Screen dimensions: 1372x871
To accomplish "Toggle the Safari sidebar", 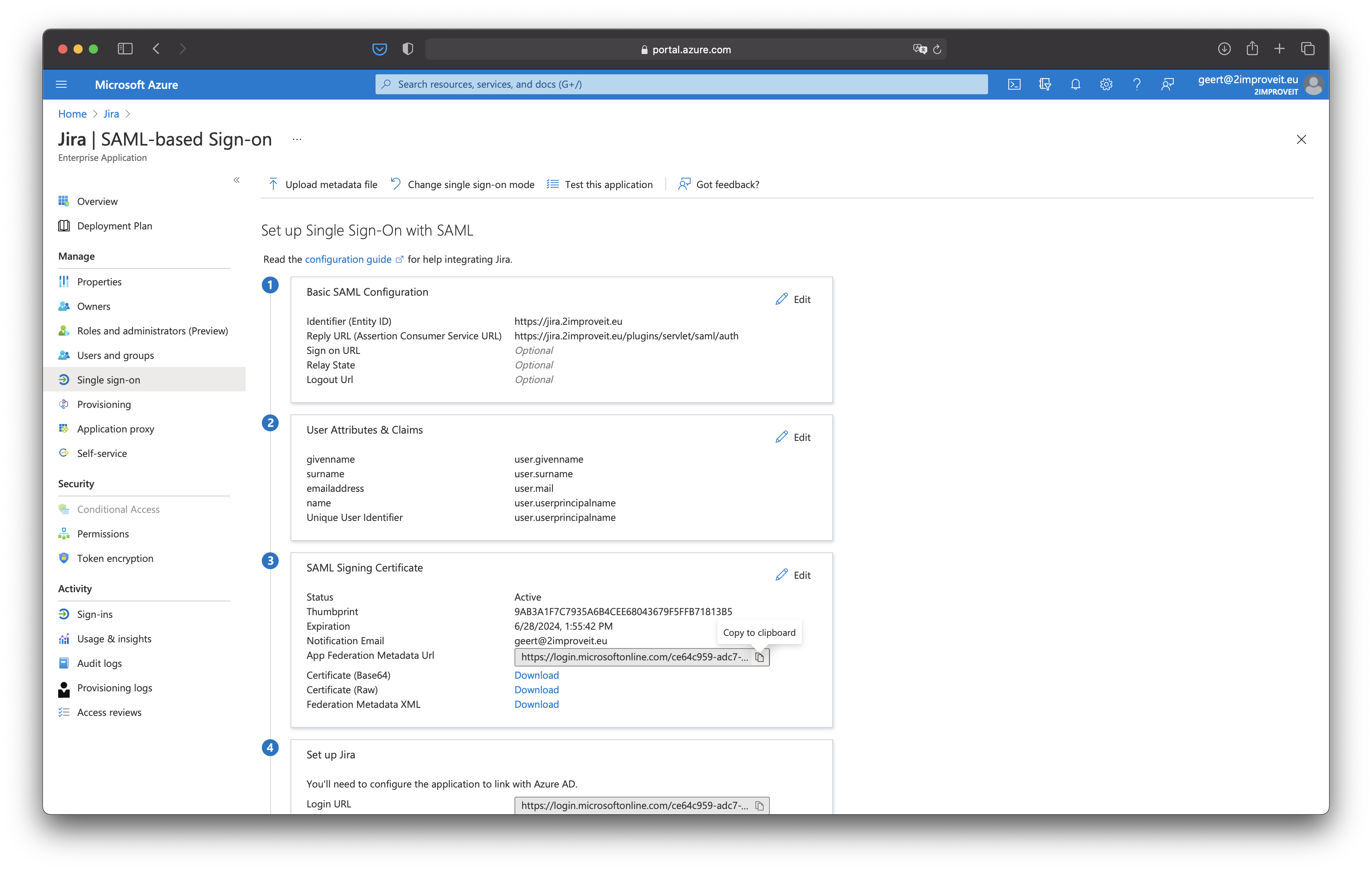I will pos(125,49).
